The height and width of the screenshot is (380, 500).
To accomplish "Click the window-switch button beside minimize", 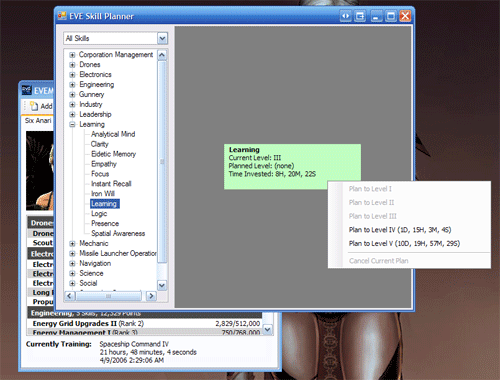I will pyautogui.click(x=360, y=16).
